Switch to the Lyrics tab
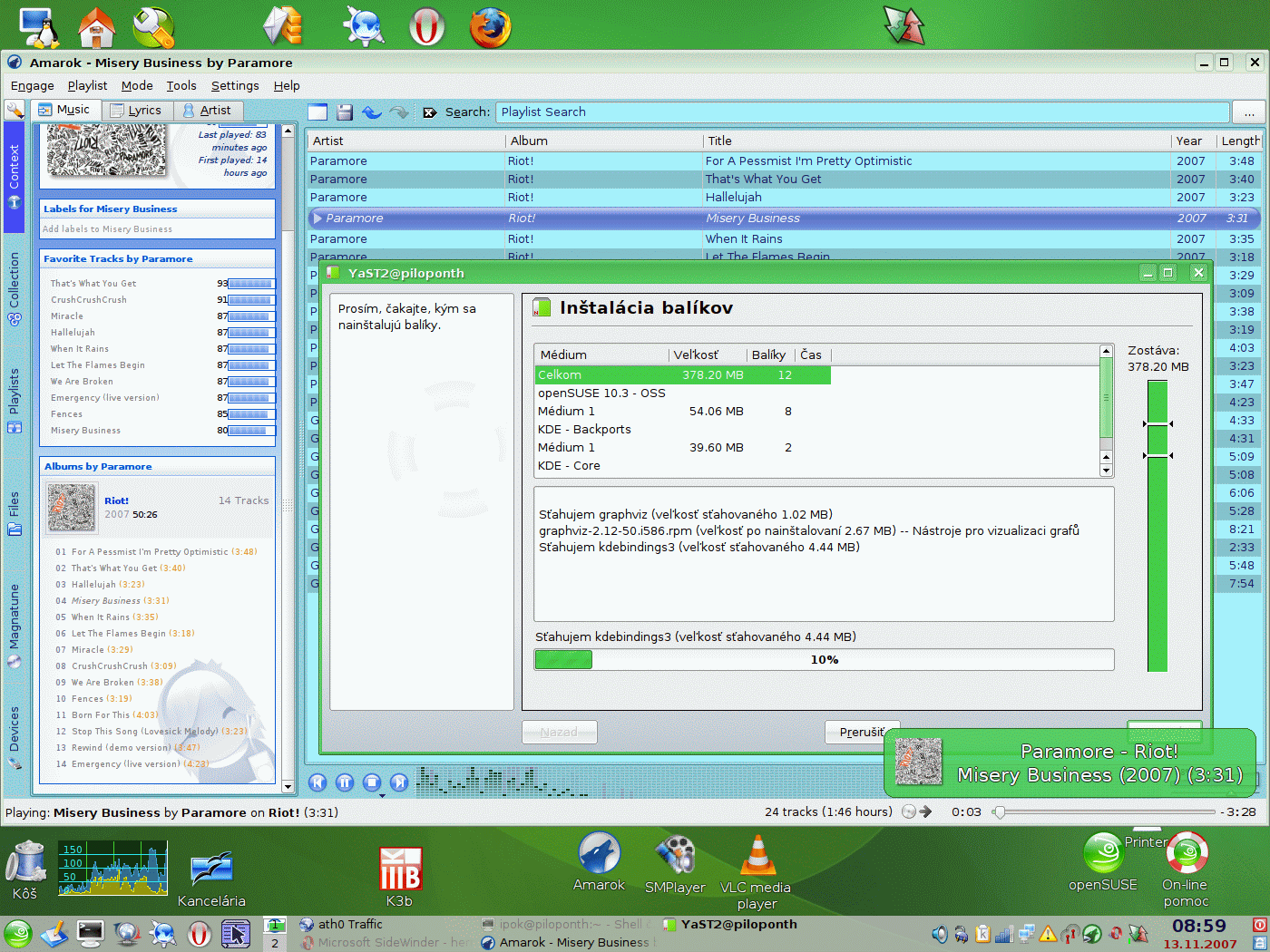The width and height of the screenshot is (1270, 952). pos(136,110)
